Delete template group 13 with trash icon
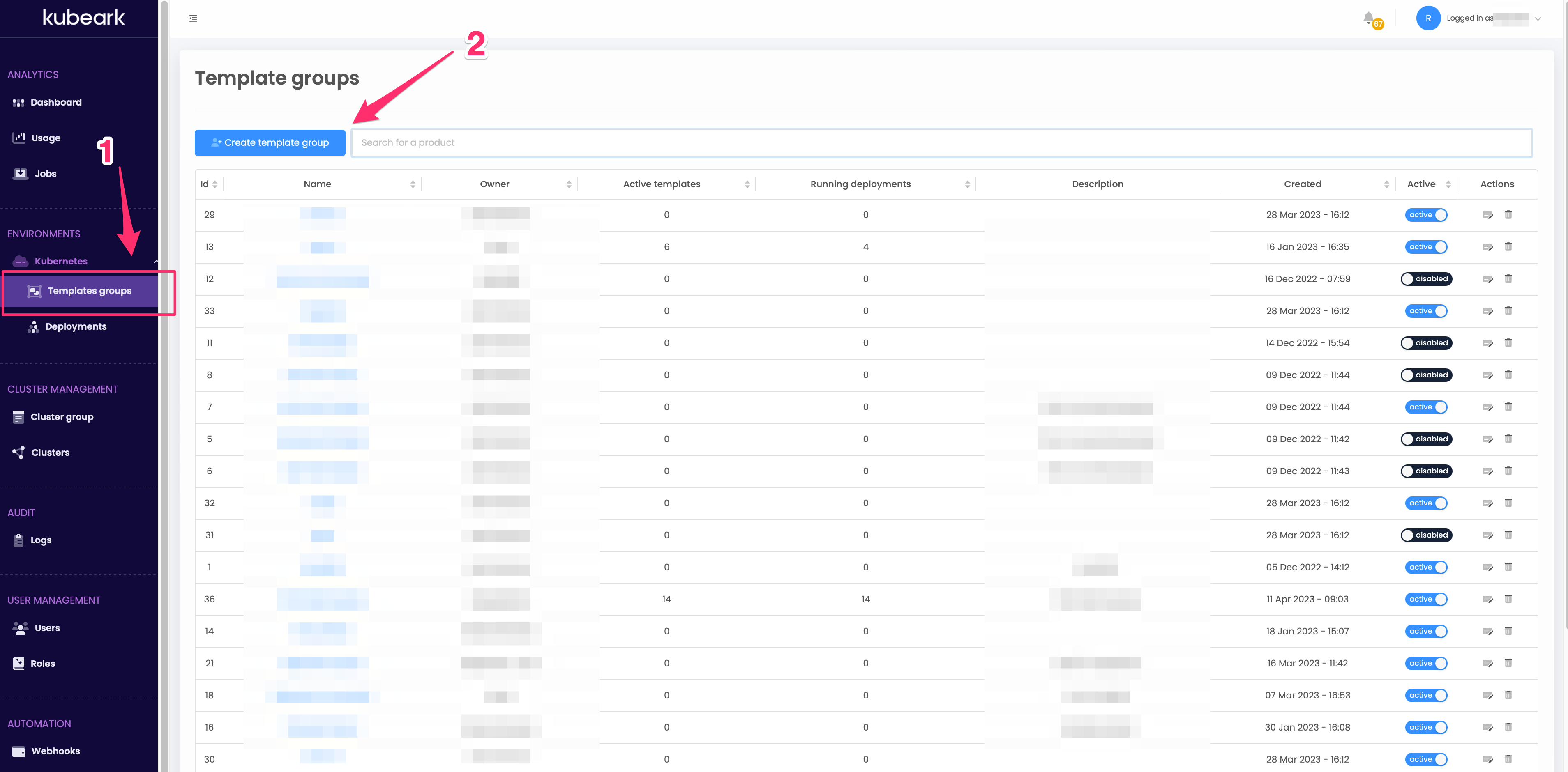The image size is (1568, 772). [x=1508, y=246]
